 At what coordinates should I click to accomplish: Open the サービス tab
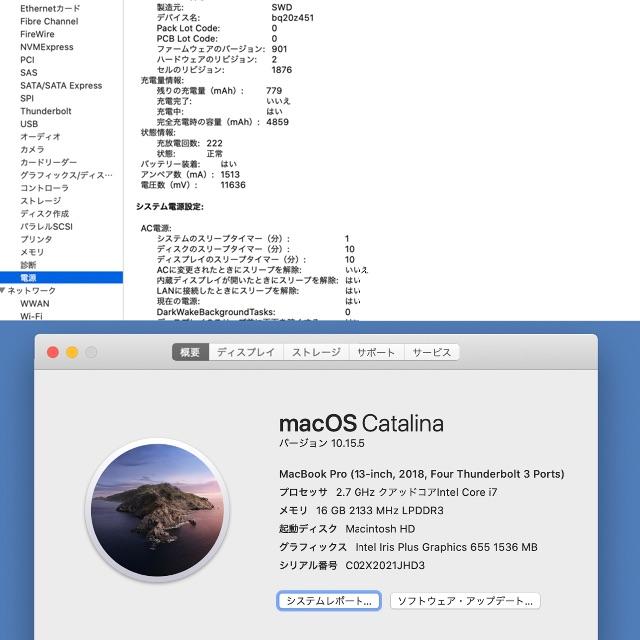431,352
